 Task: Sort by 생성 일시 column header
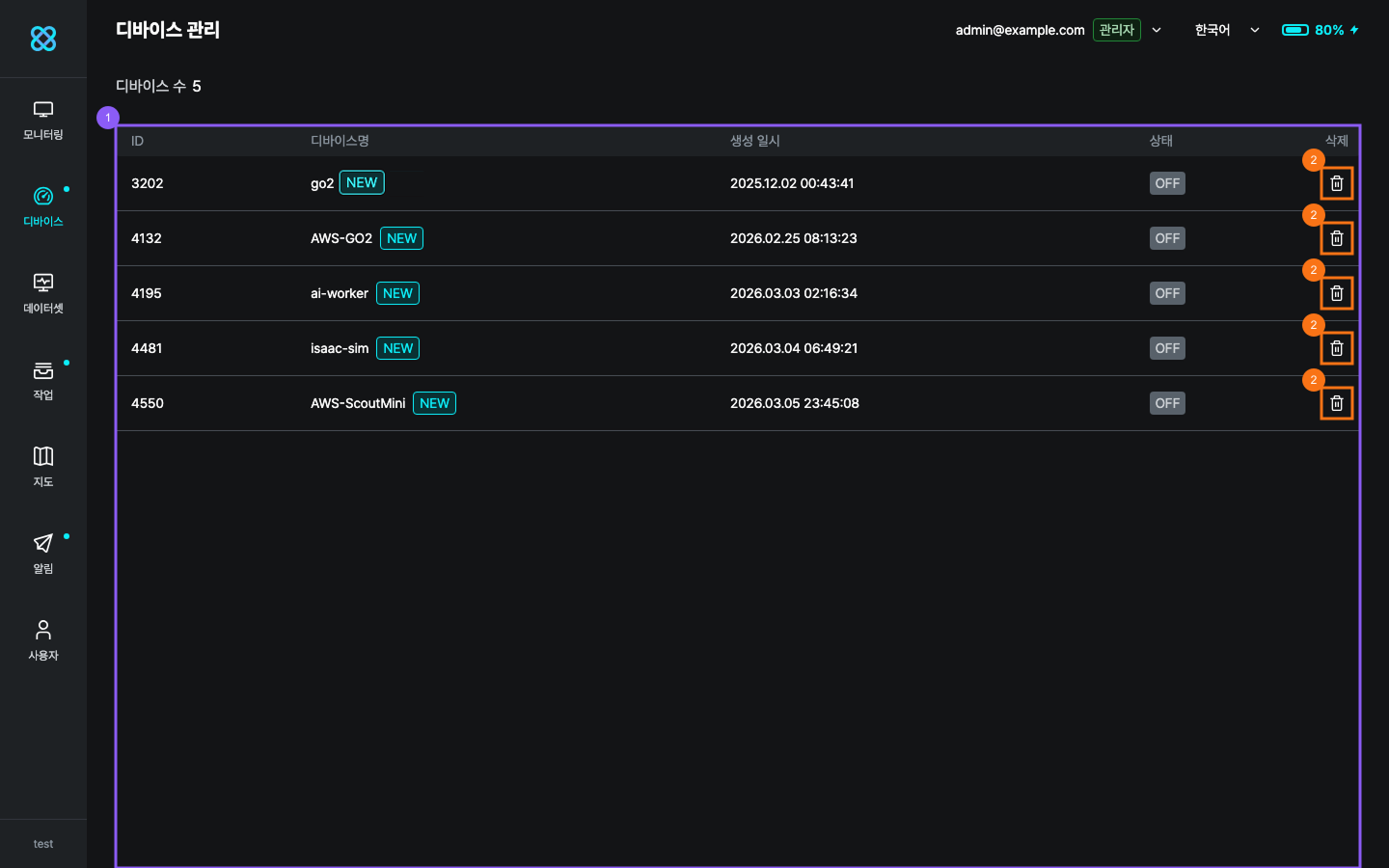754,141
